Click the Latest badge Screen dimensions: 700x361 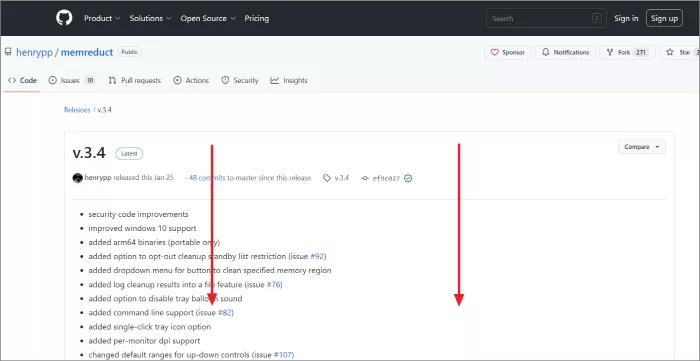coord(129,154)
